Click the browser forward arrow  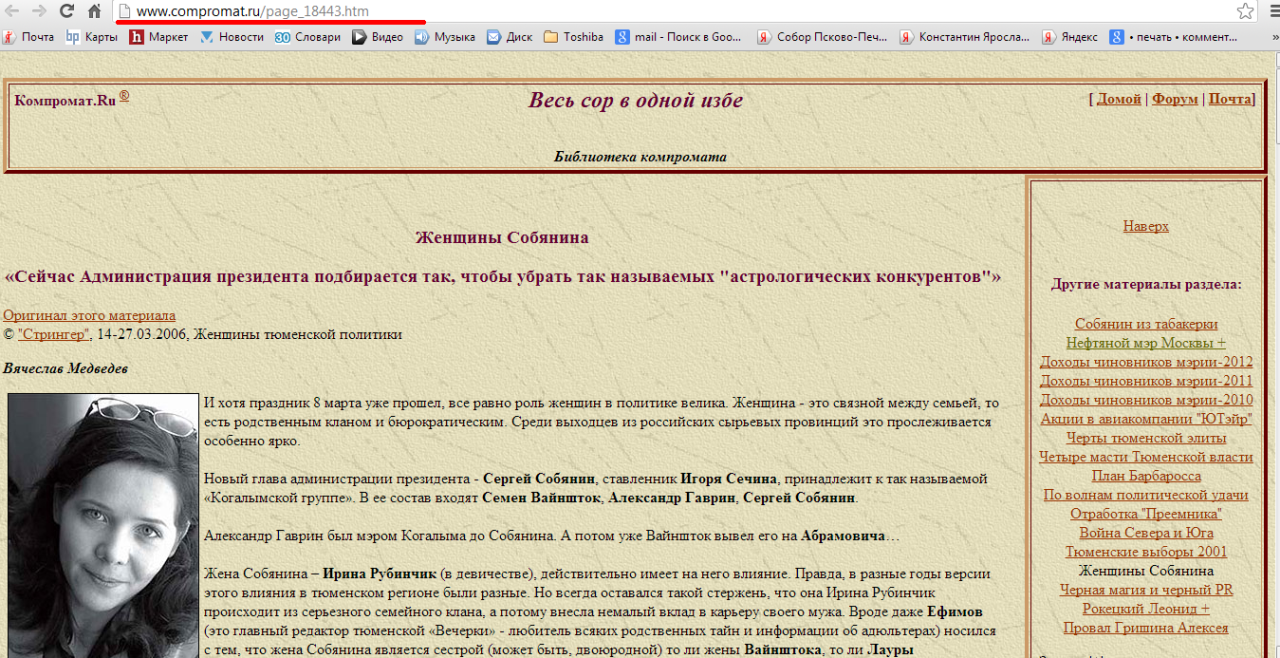tap(40, 11)
